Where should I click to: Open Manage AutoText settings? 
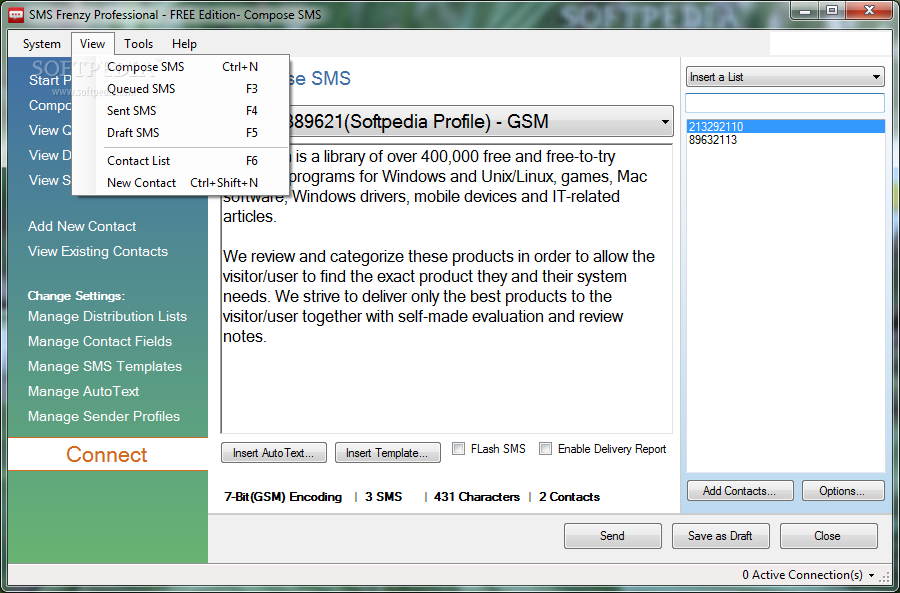tap(84, 392)
